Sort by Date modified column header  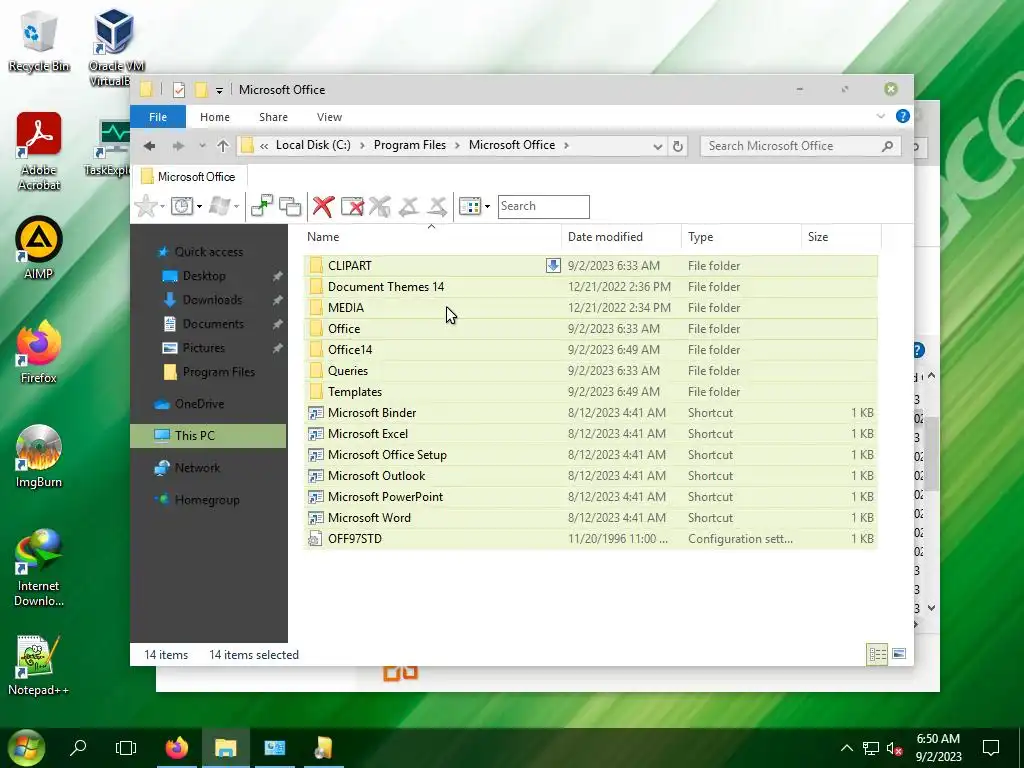tap(620, 237)
